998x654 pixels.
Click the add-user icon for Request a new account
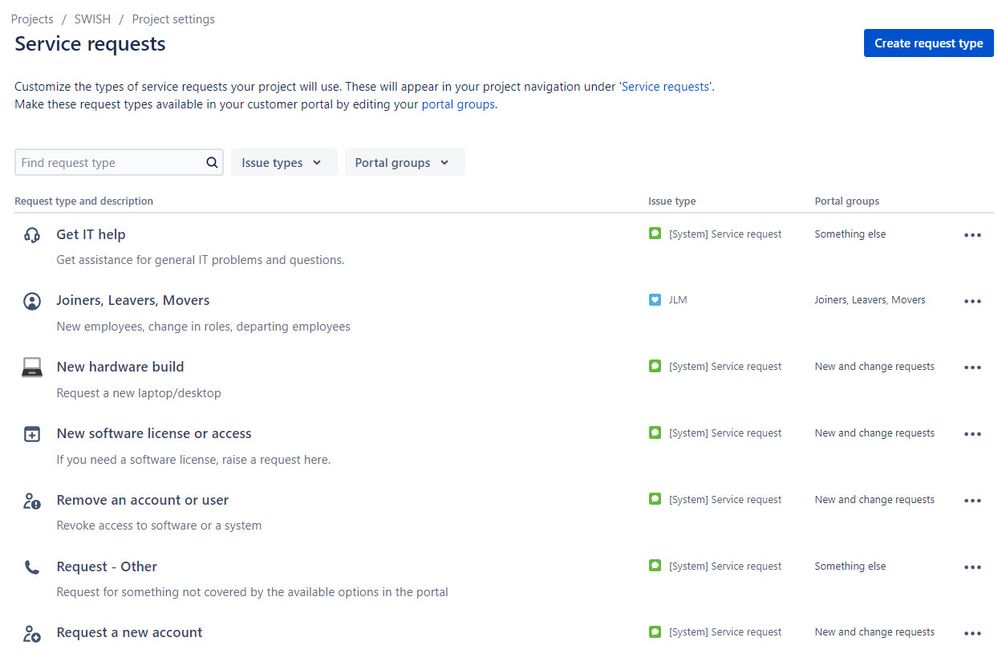tap(32, 633)
